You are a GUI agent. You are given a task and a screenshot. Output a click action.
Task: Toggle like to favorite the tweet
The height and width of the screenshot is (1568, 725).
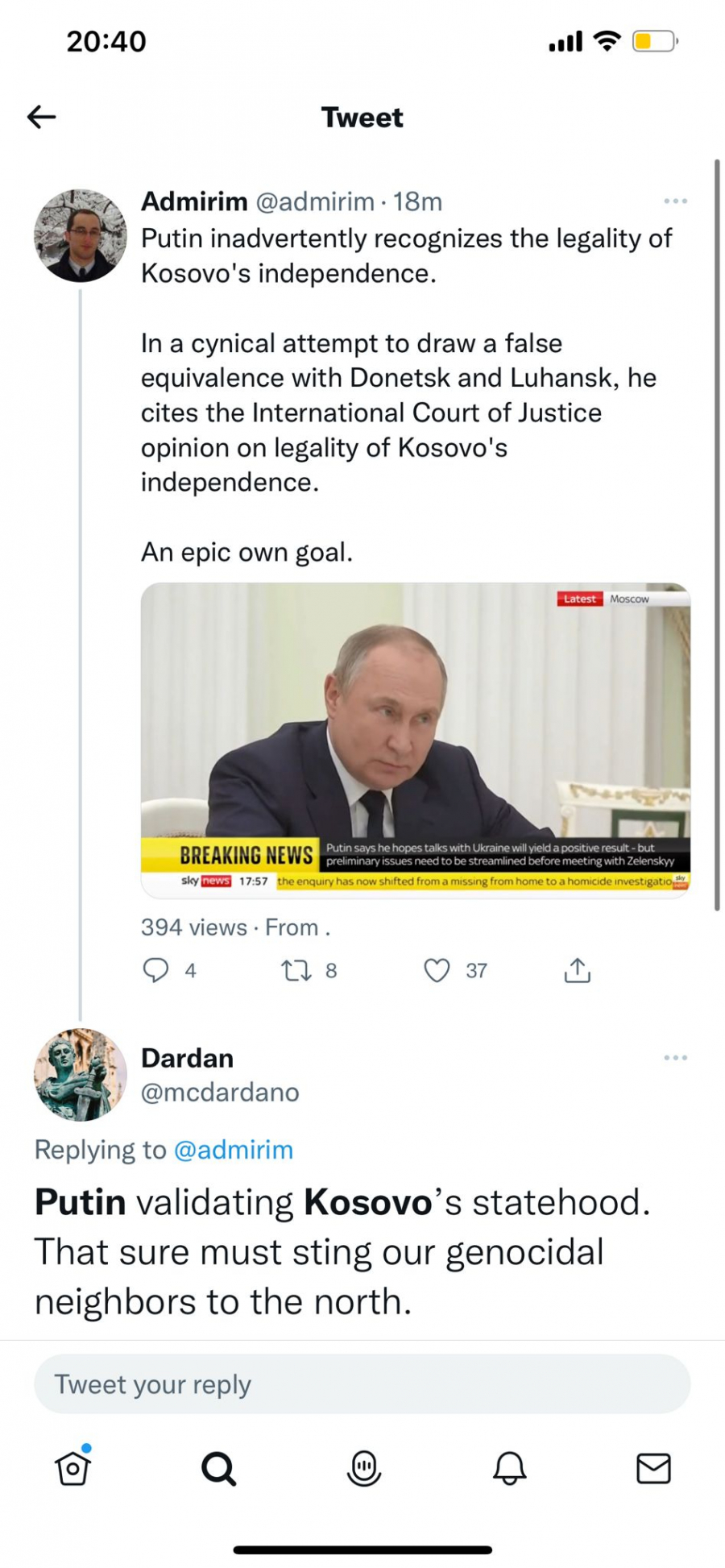(x=436, y=970)
